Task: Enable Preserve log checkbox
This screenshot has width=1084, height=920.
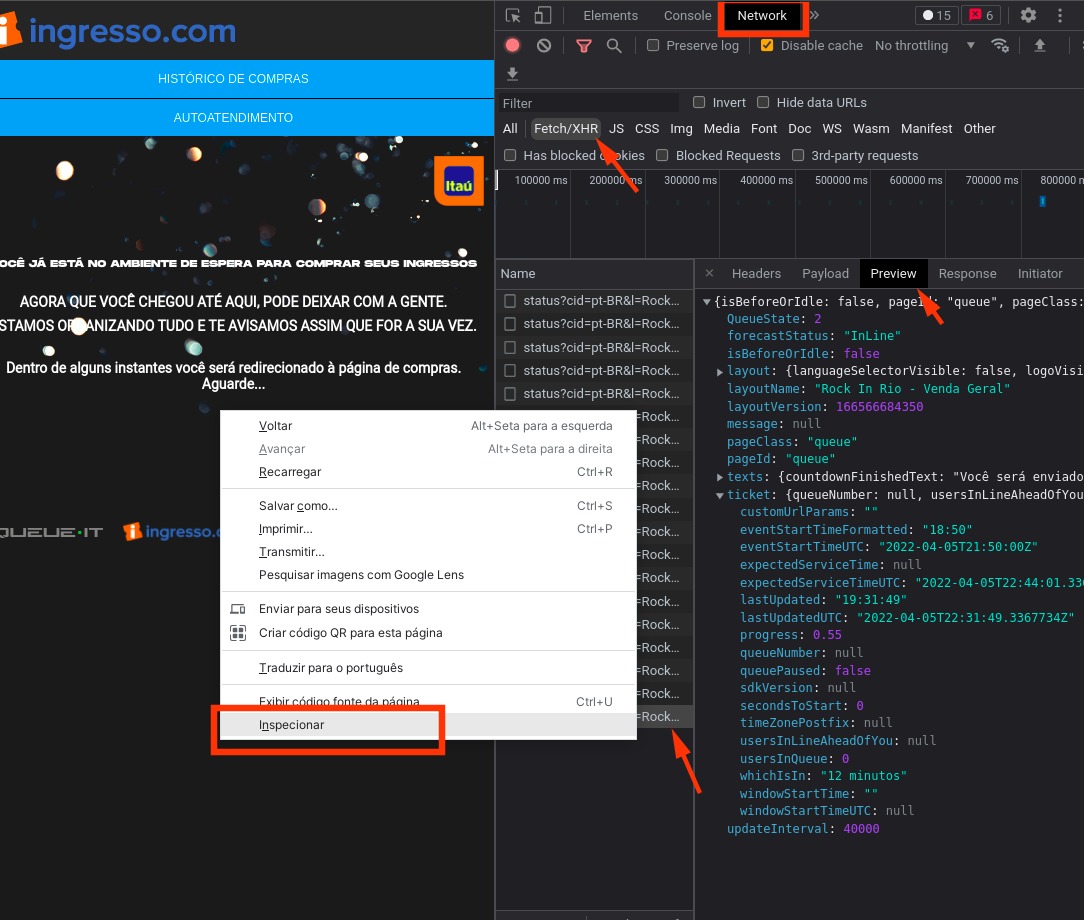Action: 653,46
